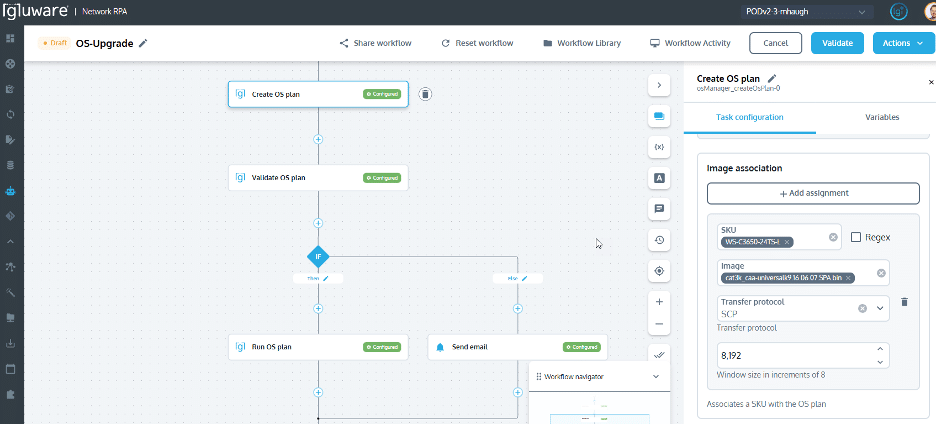The width and height of the screenshot is (936, 424).
Task: Center the canvas with the target icon
Action: 659,271
